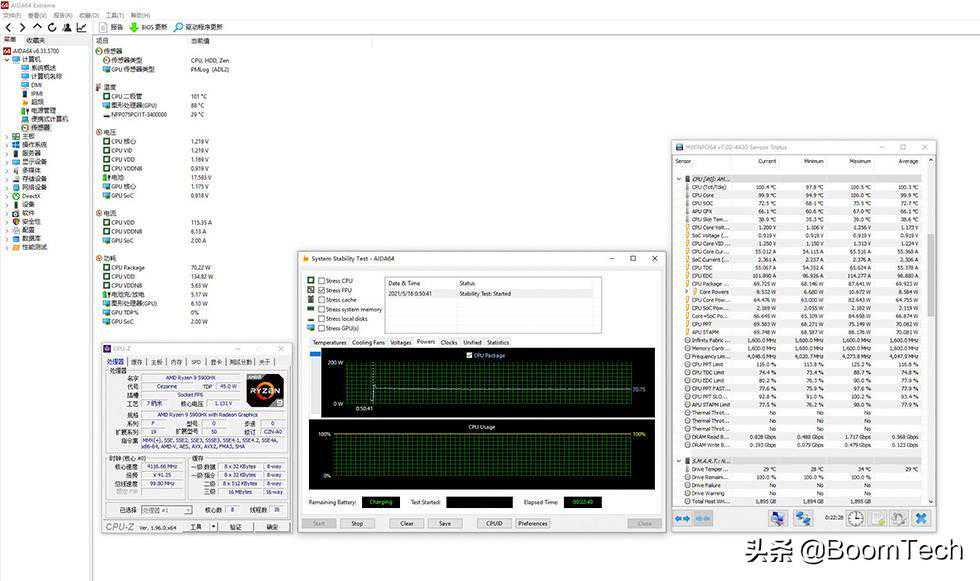Expand the DirectX tree node
This screenshot has width=980, height=581.
[x=8, y=196]
